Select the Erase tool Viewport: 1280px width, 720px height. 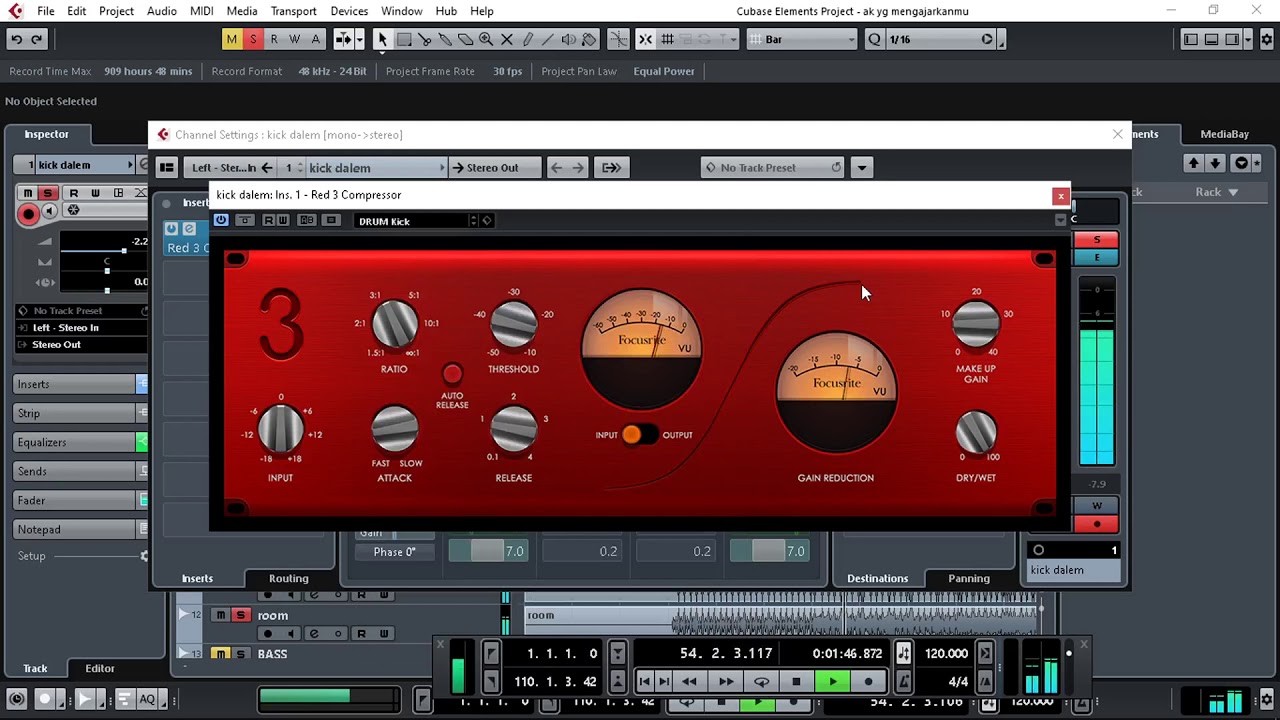pyautogui.click(x=466, y=39)
